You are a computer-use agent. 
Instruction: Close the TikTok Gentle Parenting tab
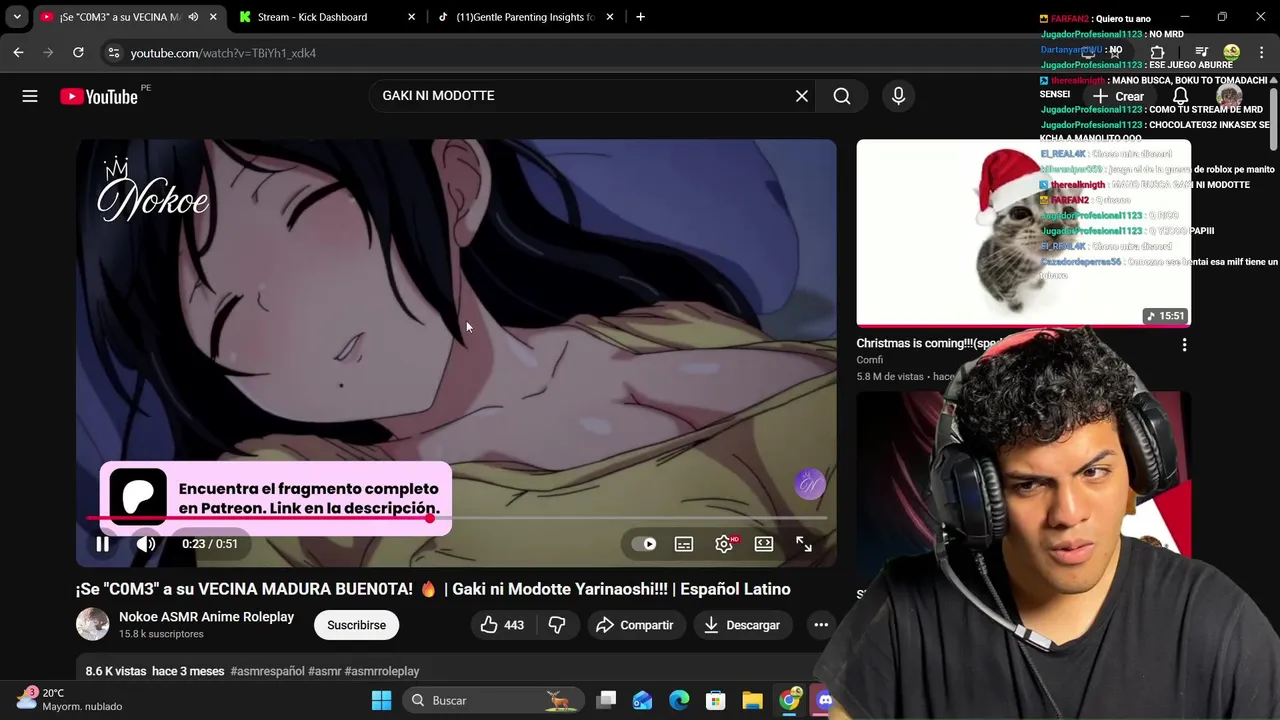tap(611, 17)
